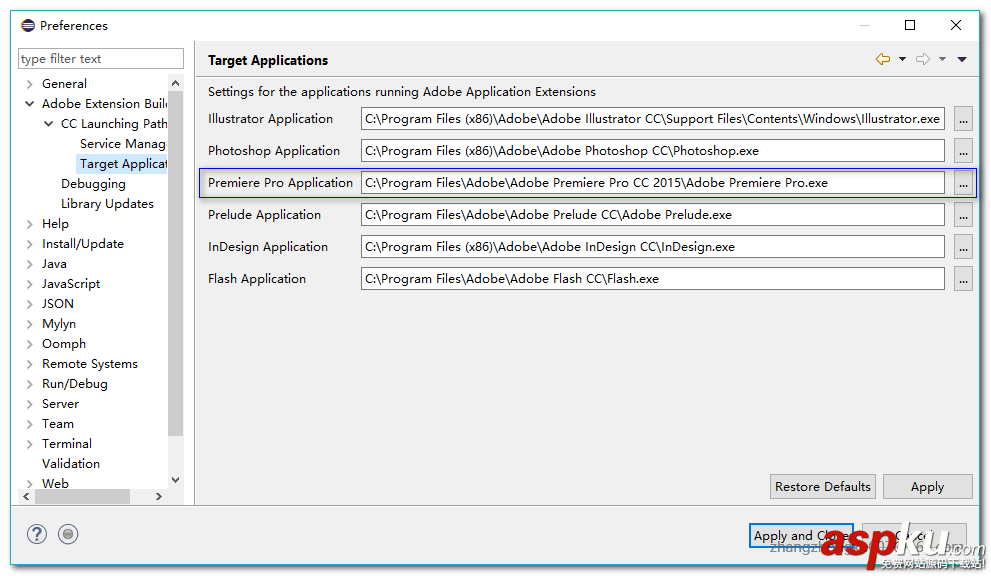Click the type filter text field
Viewport: 991px width, 576px height.
pyautogui.click(x=100, y=59)
